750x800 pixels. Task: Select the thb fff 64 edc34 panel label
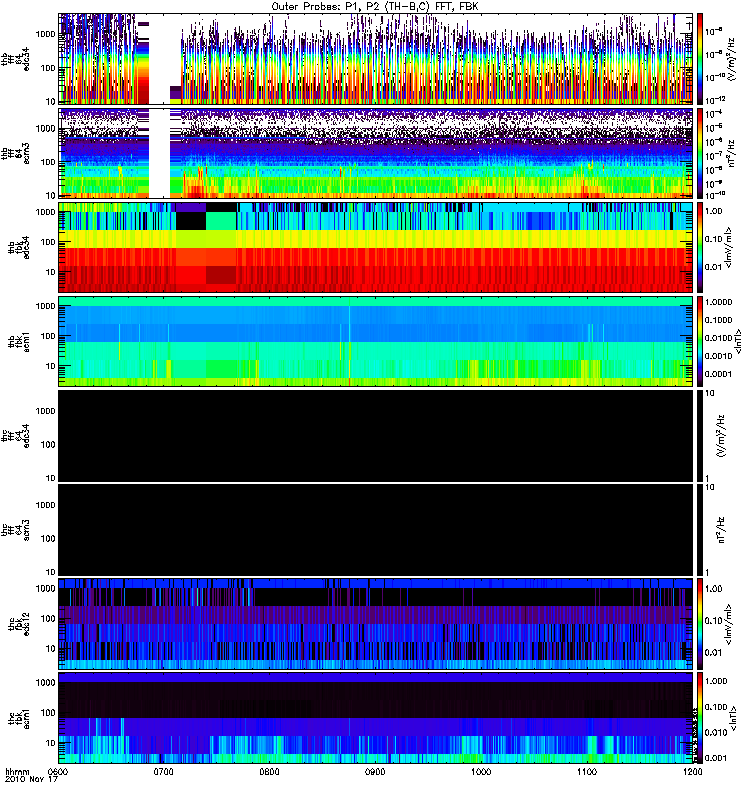15,59
